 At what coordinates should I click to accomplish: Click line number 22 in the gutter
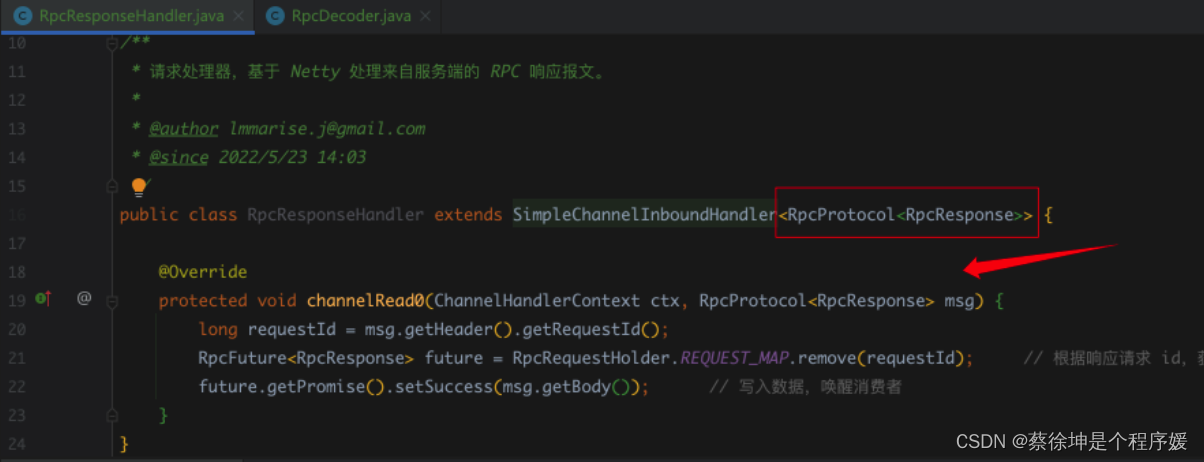(x=15, y=386)
